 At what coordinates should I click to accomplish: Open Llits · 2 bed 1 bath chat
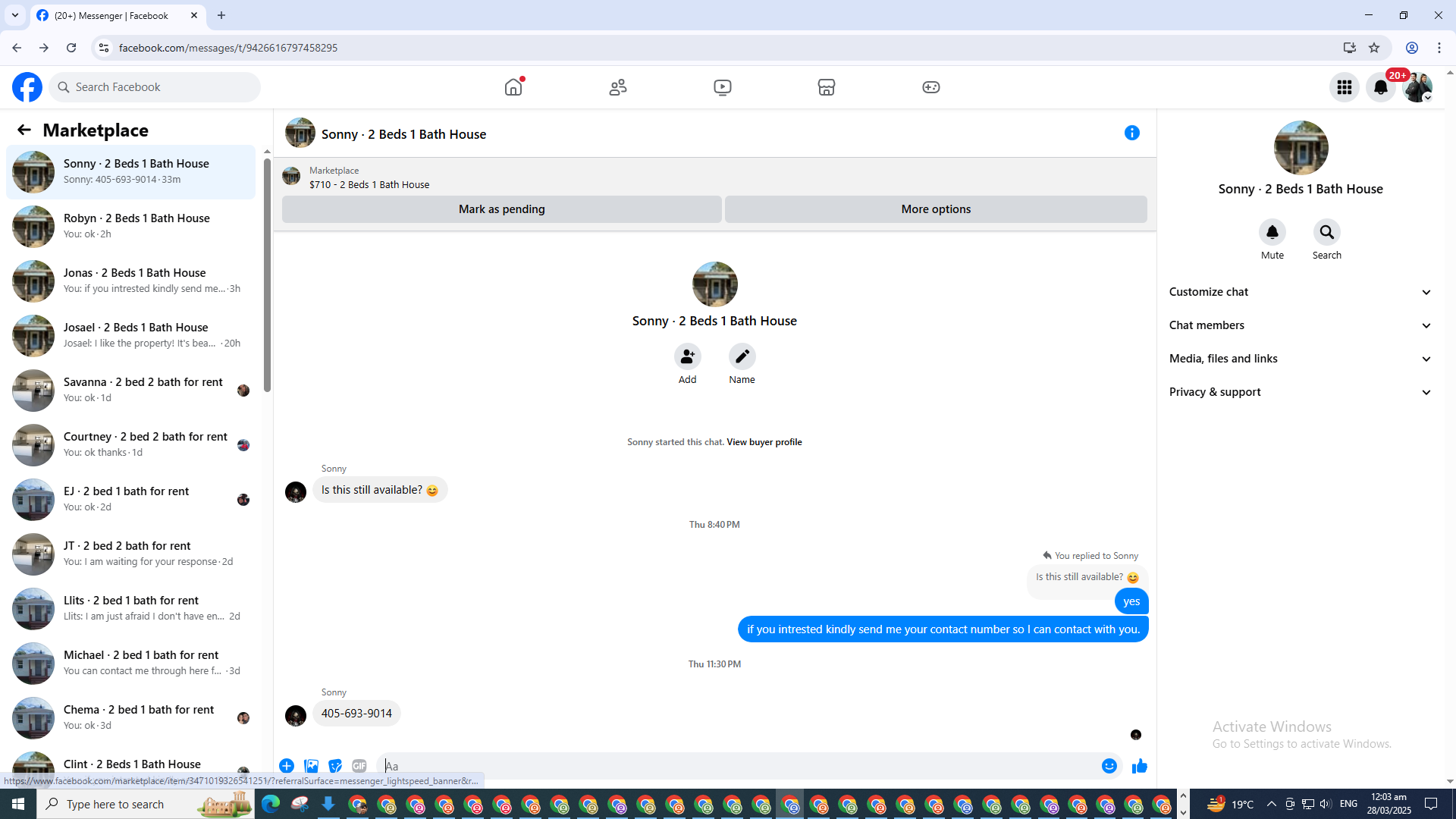click(131, 609)
